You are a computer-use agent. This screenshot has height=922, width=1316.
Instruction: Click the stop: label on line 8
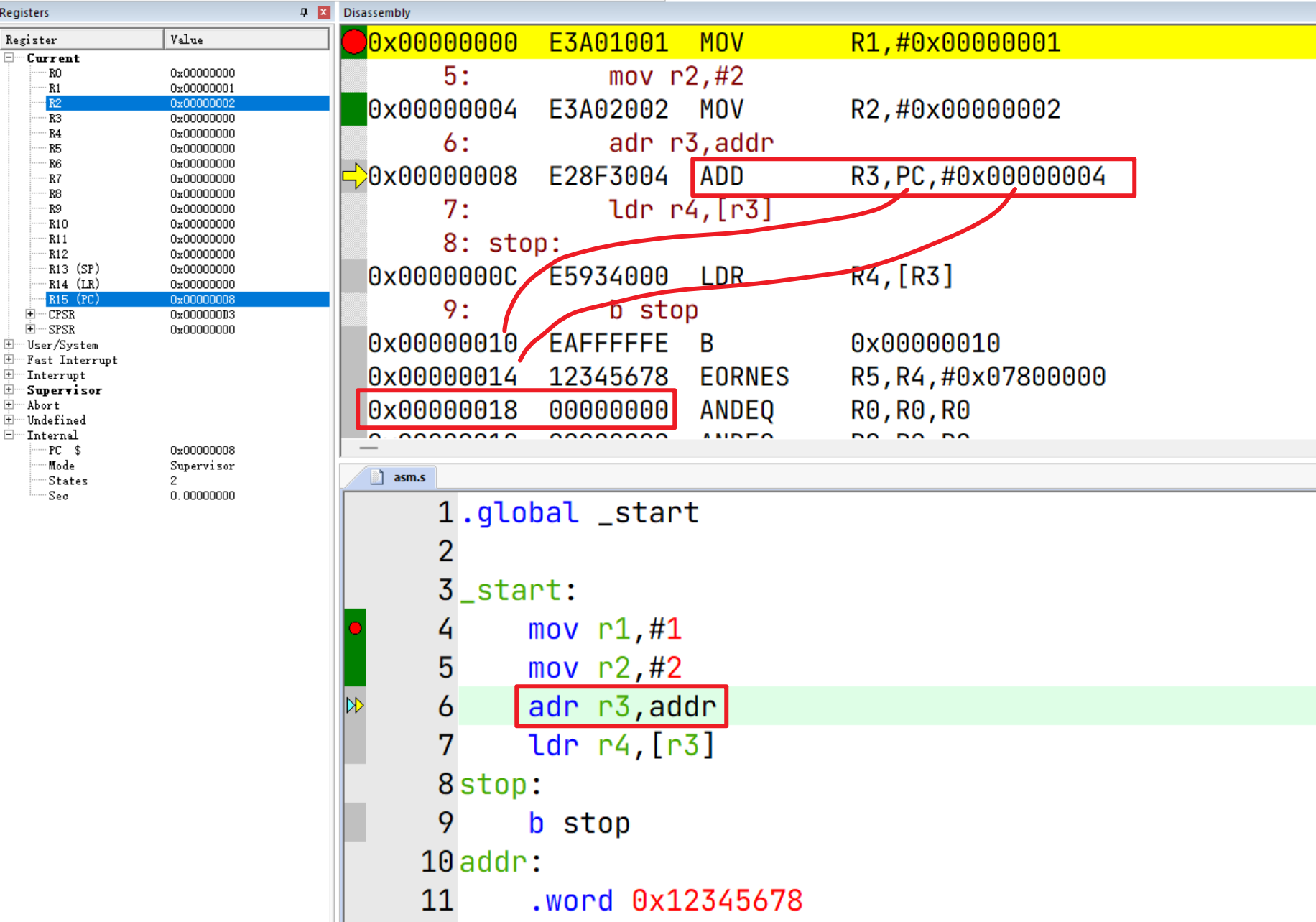[x=501, y=784]
